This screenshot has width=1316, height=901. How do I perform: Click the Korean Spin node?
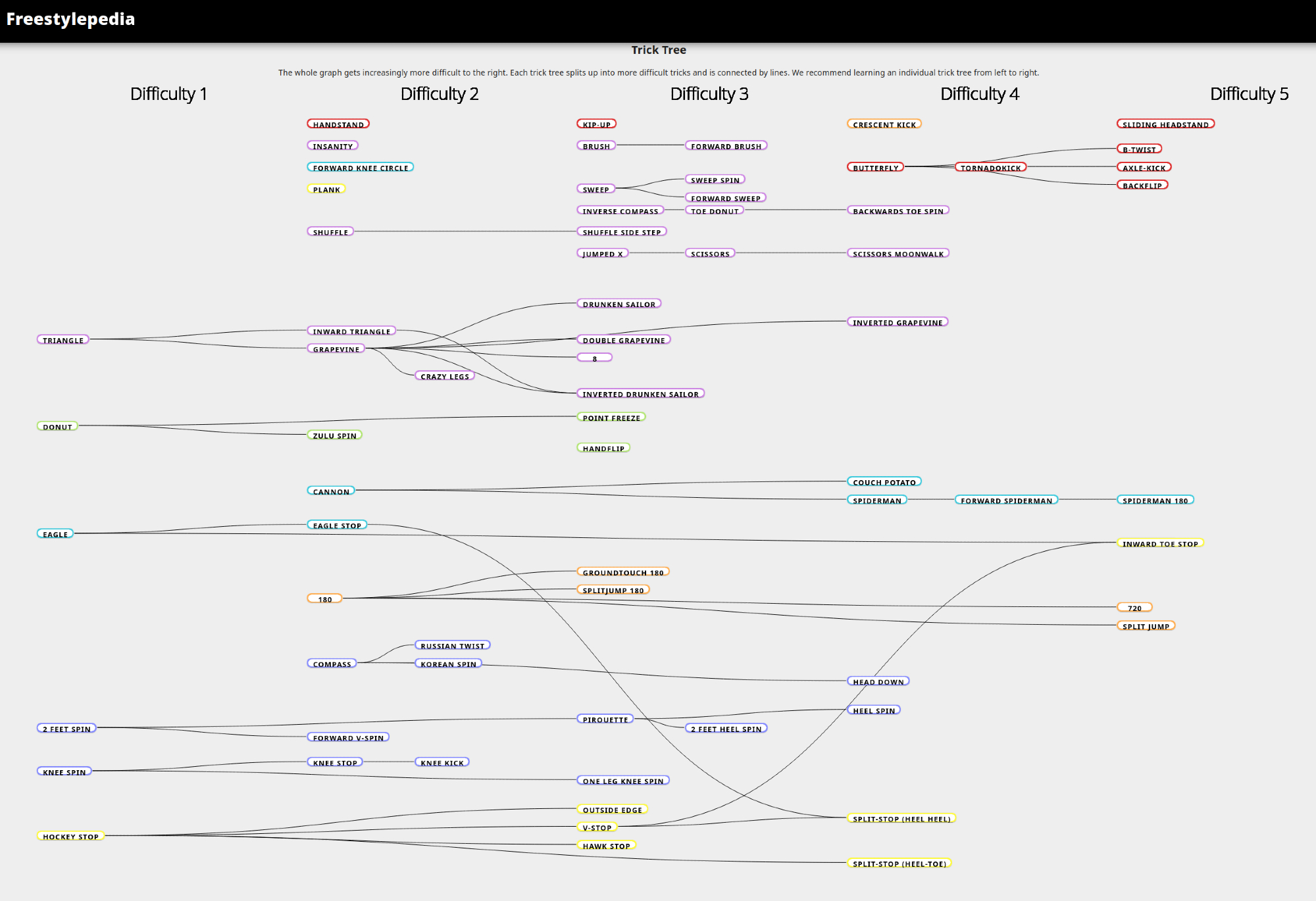448,664
